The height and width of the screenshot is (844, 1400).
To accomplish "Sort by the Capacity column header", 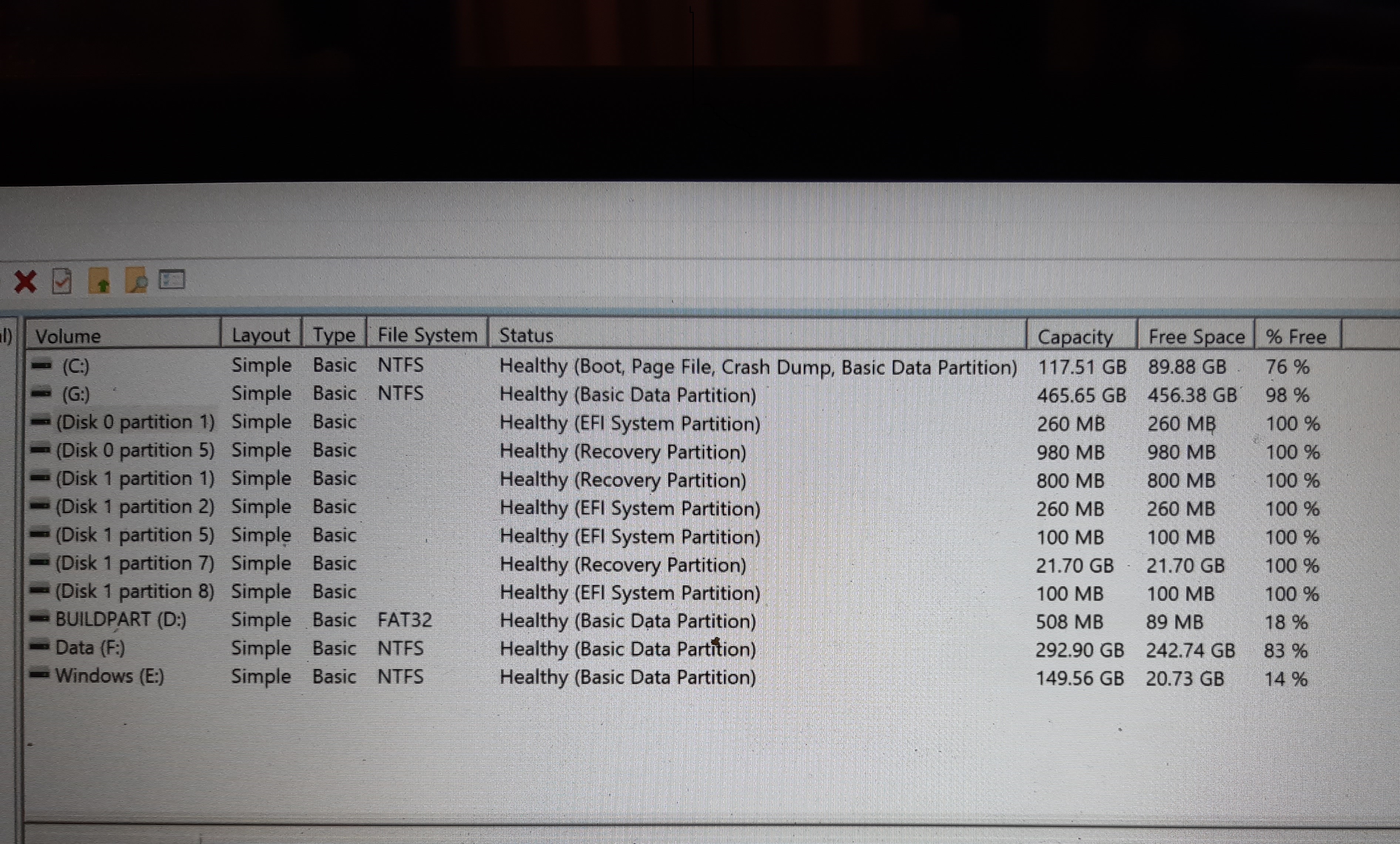I will 1082,336.
